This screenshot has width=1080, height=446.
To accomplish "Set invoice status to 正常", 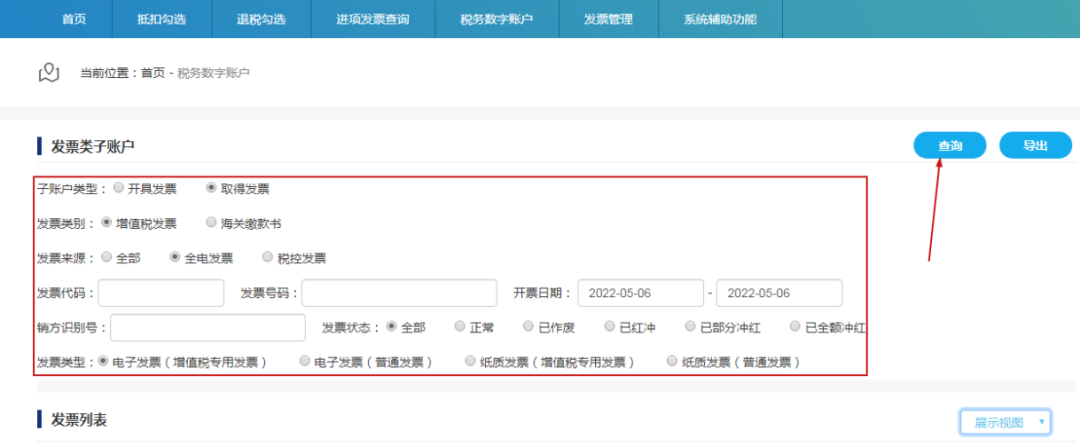I will click(460, 326).
